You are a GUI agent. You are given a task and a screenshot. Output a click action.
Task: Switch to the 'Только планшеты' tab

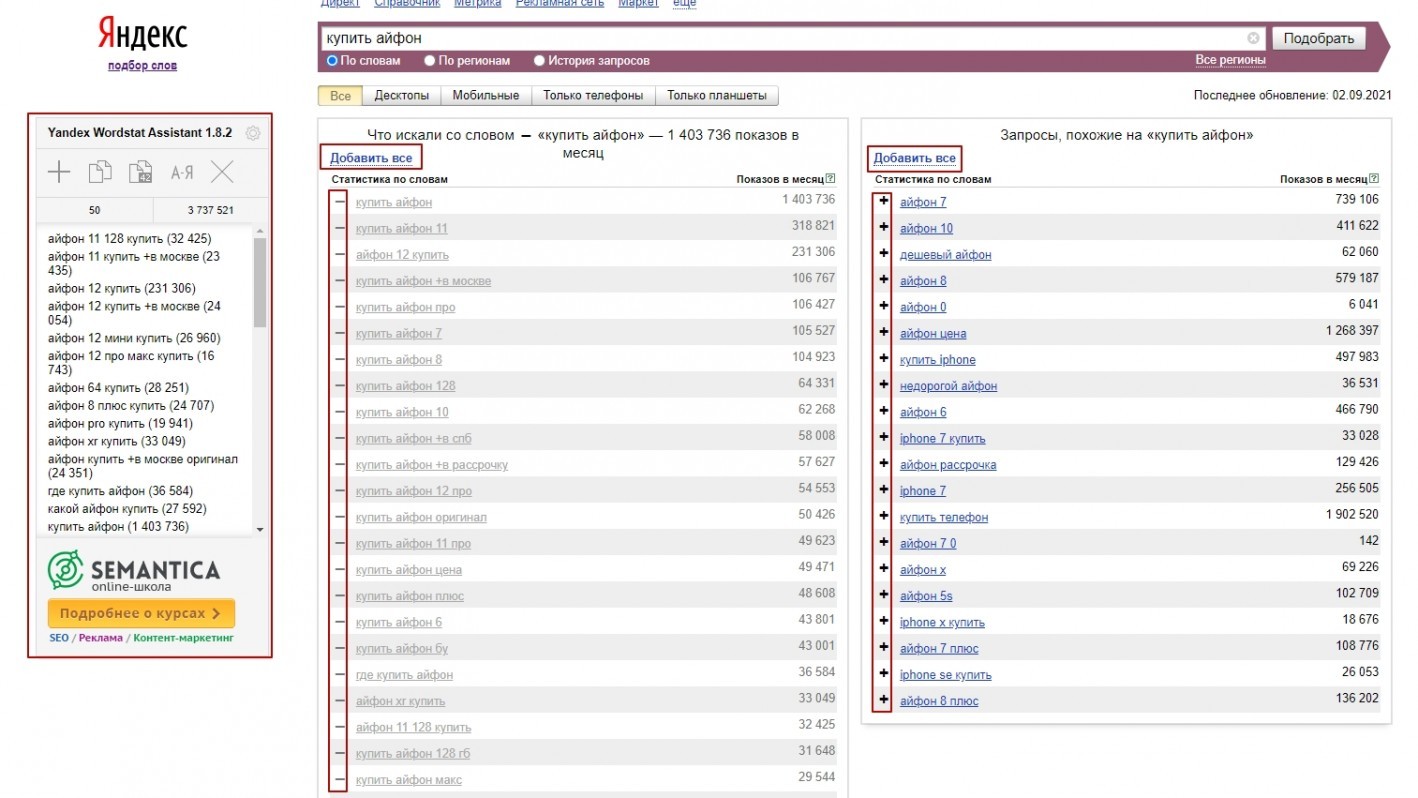717,96
